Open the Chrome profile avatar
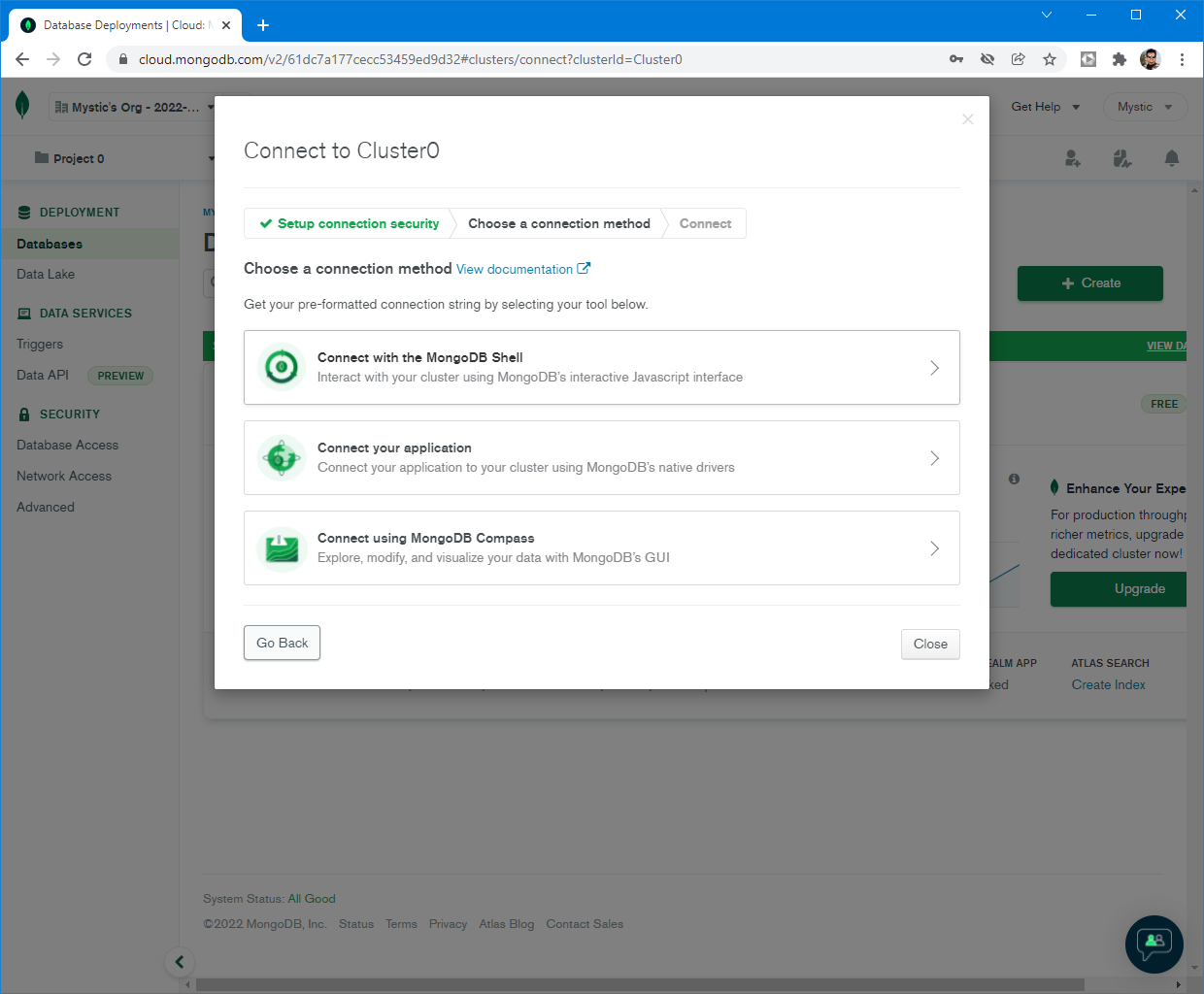The height and width of the screenshot is (994, 1204). pyautogui.click(x=1151, y=59)
